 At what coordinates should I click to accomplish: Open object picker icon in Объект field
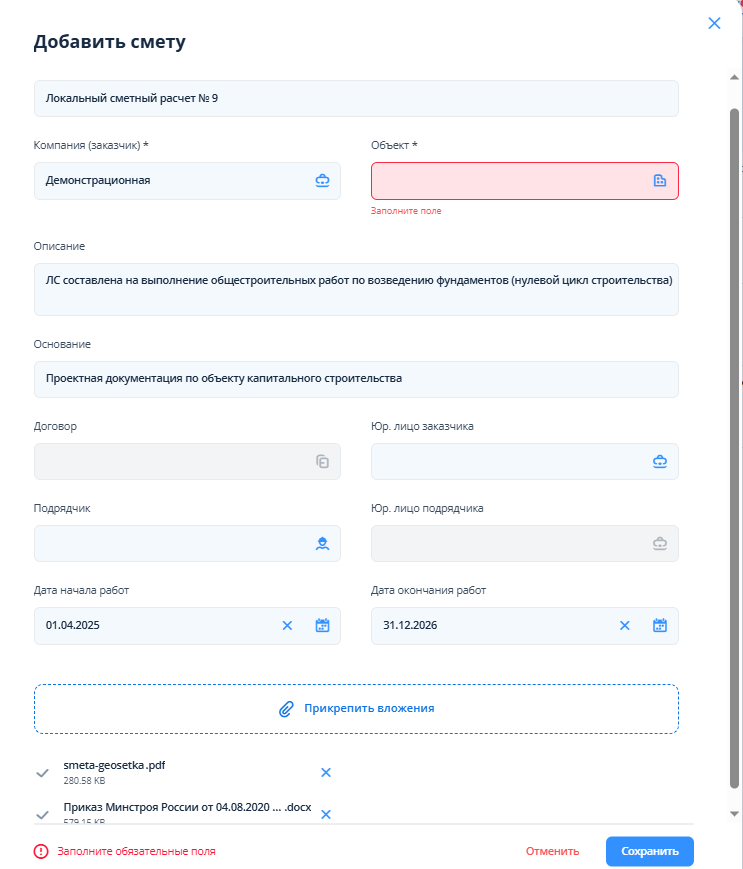click(659, 181)
